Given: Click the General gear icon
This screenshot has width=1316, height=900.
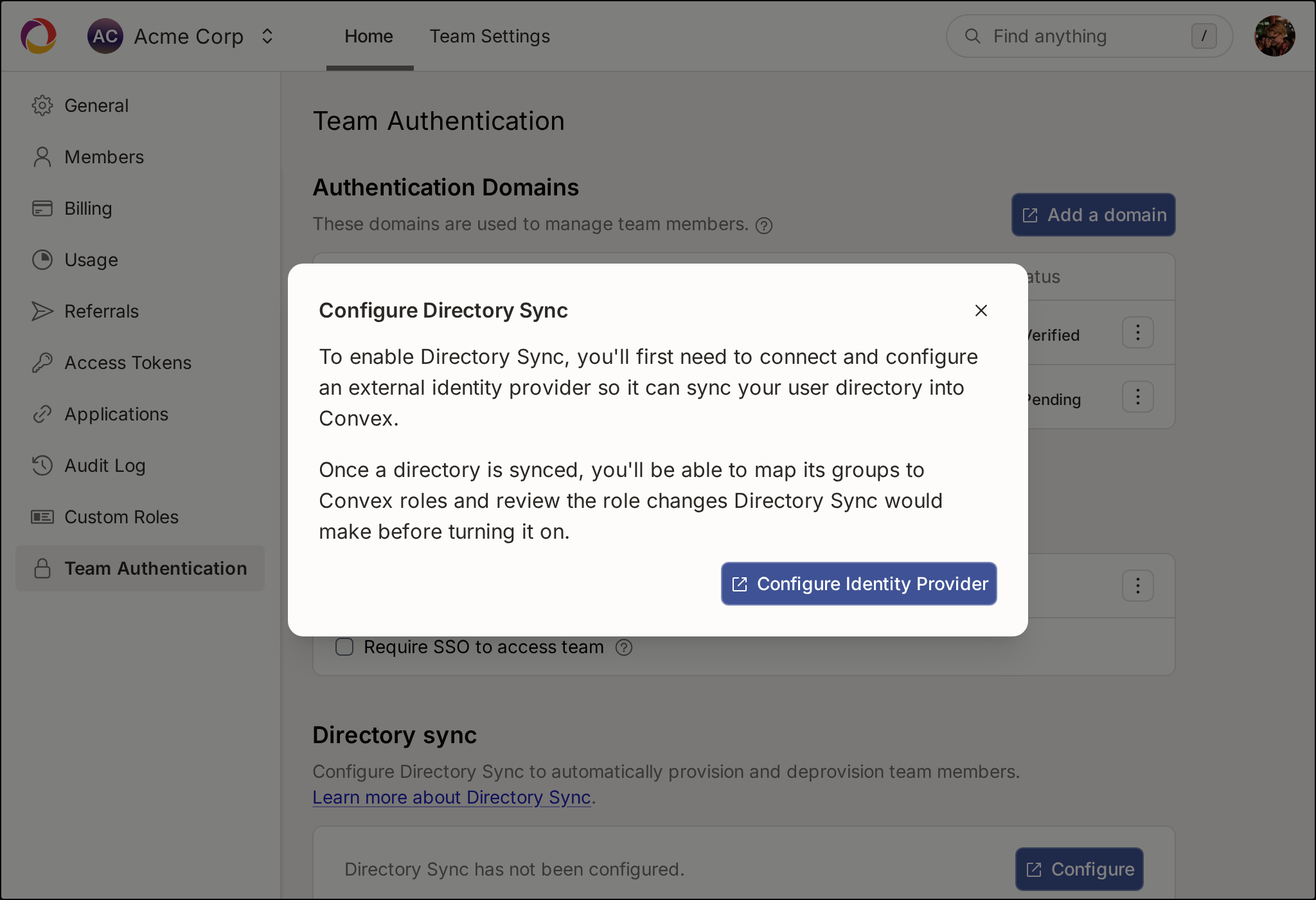Looking at the screenshot, I should click(42, 105).
